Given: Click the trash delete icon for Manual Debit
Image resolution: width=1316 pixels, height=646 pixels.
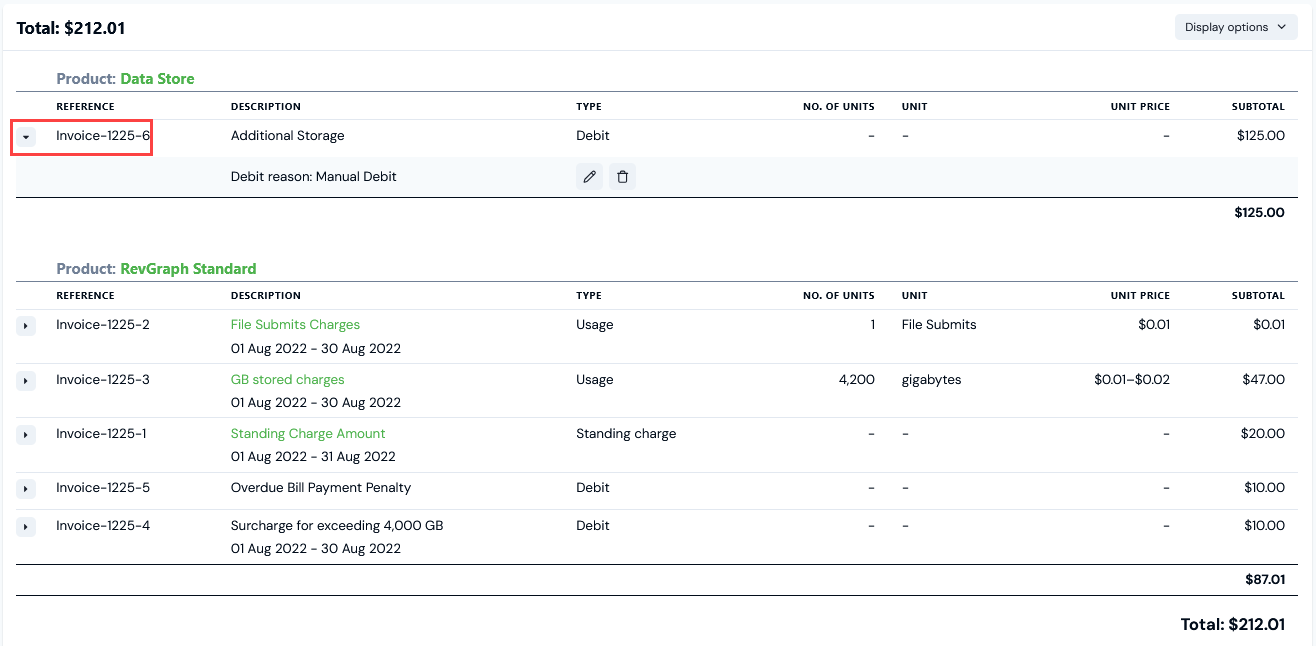Looking at the screenshot, I should click(623, 177).
